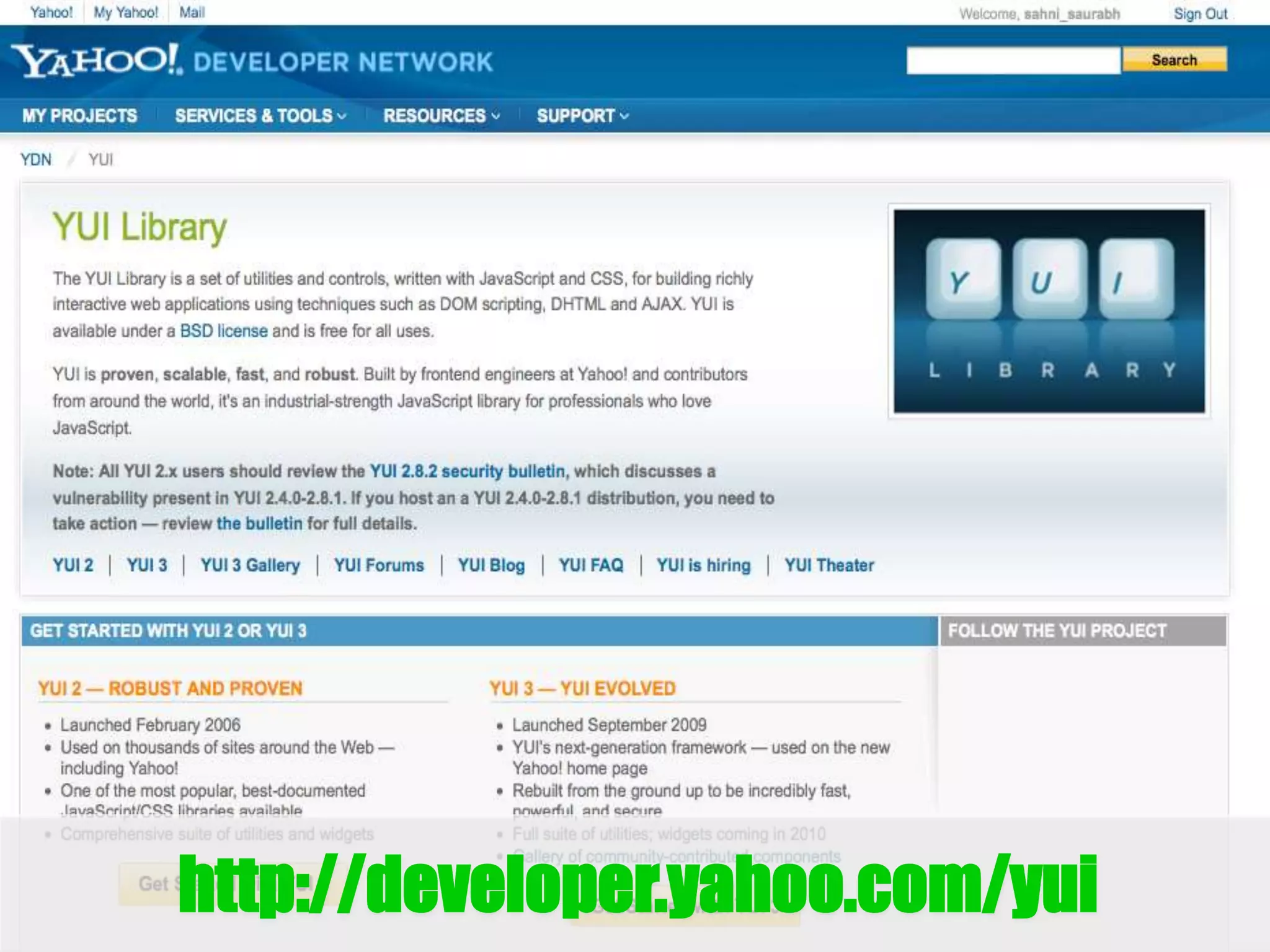1270x952 pixels.
Task: Click the Sign Out link
Action: 1201,14
